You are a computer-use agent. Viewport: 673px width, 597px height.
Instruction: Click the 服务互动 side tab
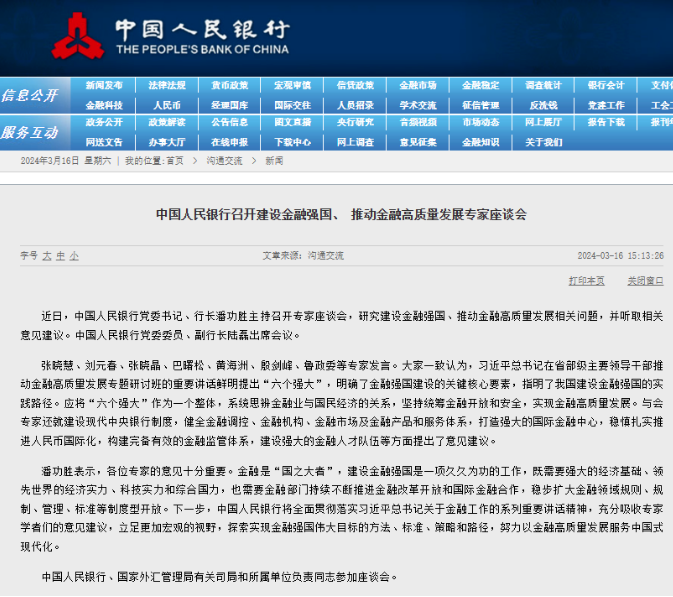click(30, 132)
